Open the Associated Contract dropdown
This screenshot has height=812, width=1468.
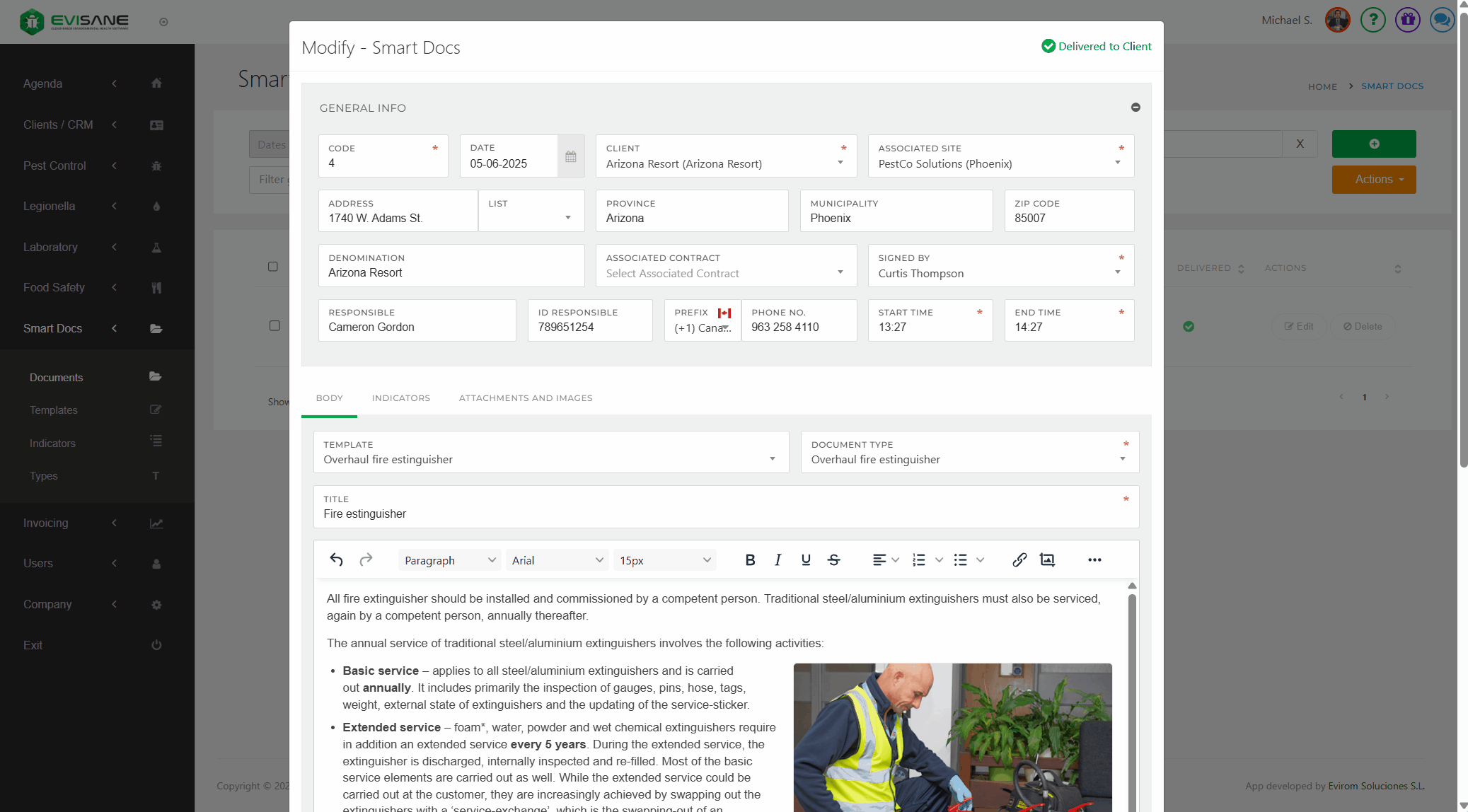(x=726, y=266)
